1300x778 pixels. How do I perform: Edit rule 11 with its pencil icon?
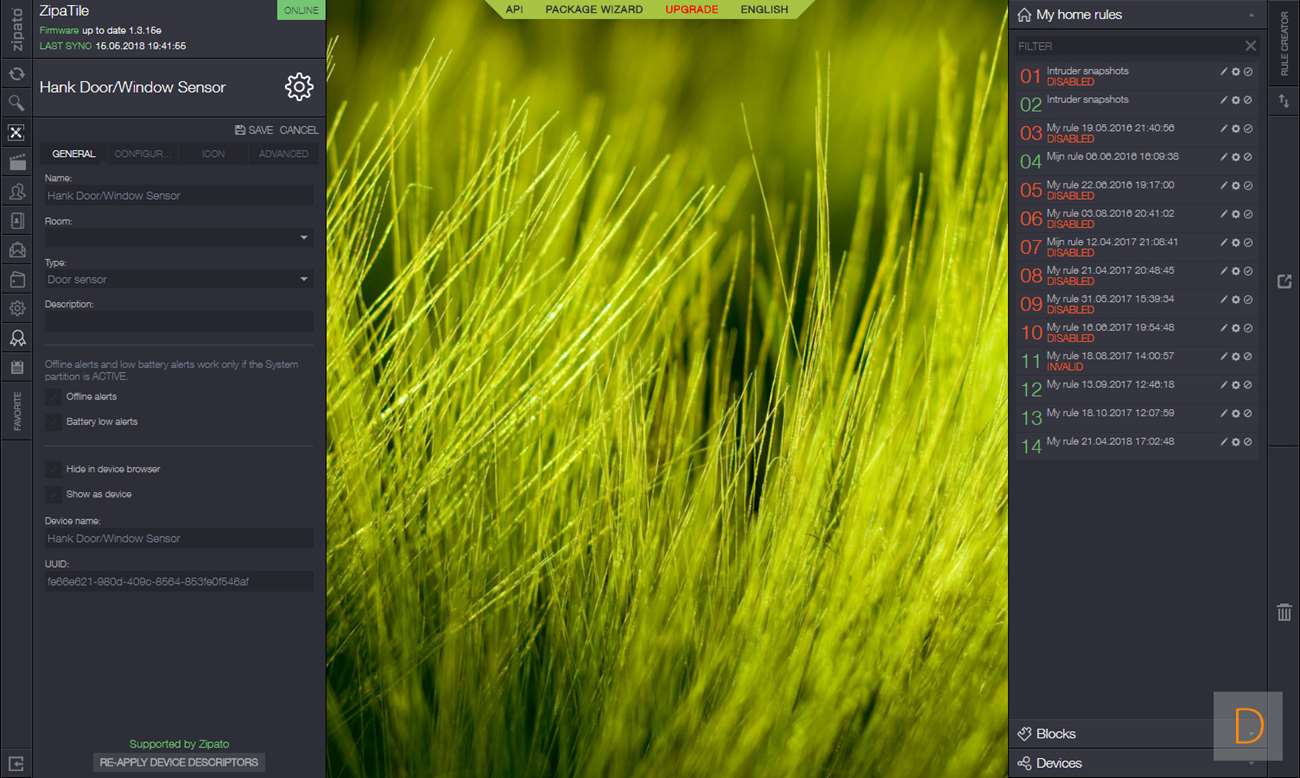[x=1224, y=357]
